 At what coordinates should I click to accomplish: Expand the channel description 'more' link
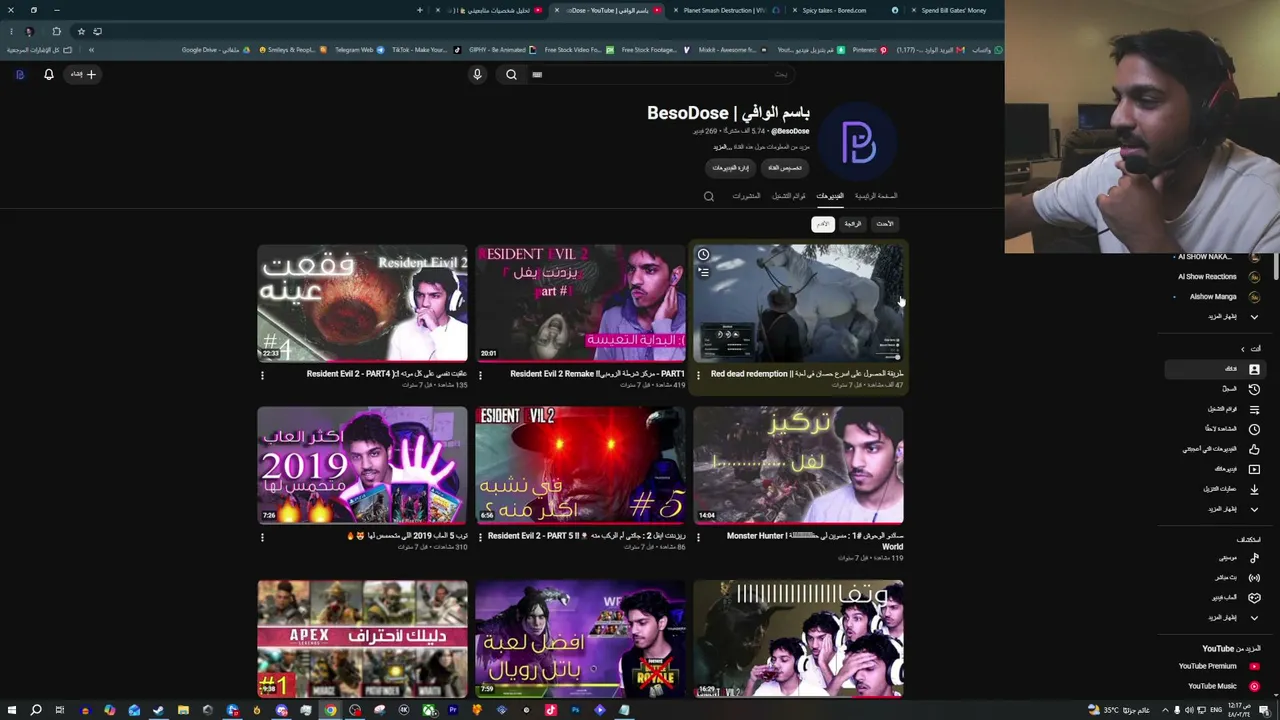coord(722,147)
